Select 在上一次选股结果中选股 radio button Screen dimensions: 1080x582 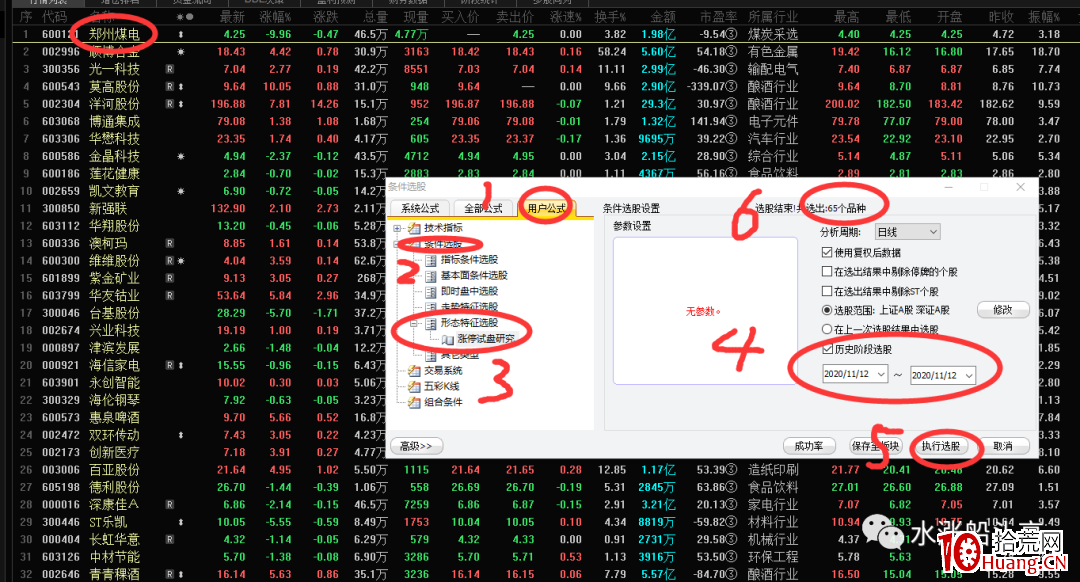pos(827,330)
